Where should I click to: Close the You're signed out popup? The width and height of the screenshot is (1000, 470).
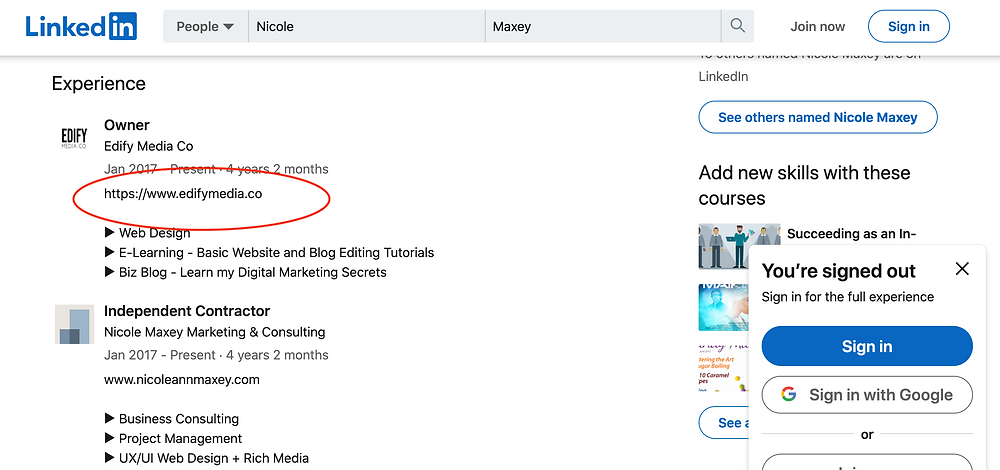pos(962,268)
